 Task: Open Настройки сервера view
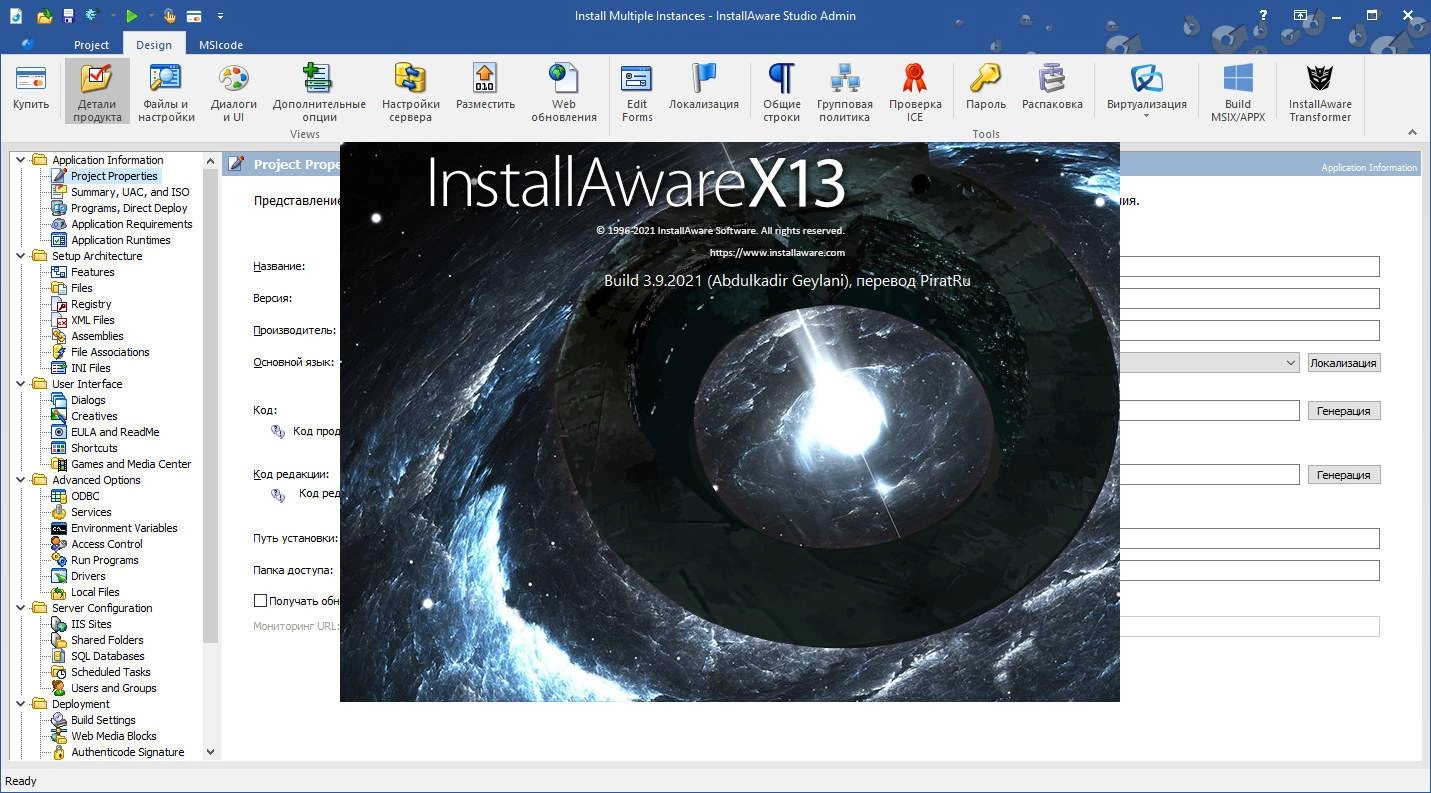coord(410,91)
